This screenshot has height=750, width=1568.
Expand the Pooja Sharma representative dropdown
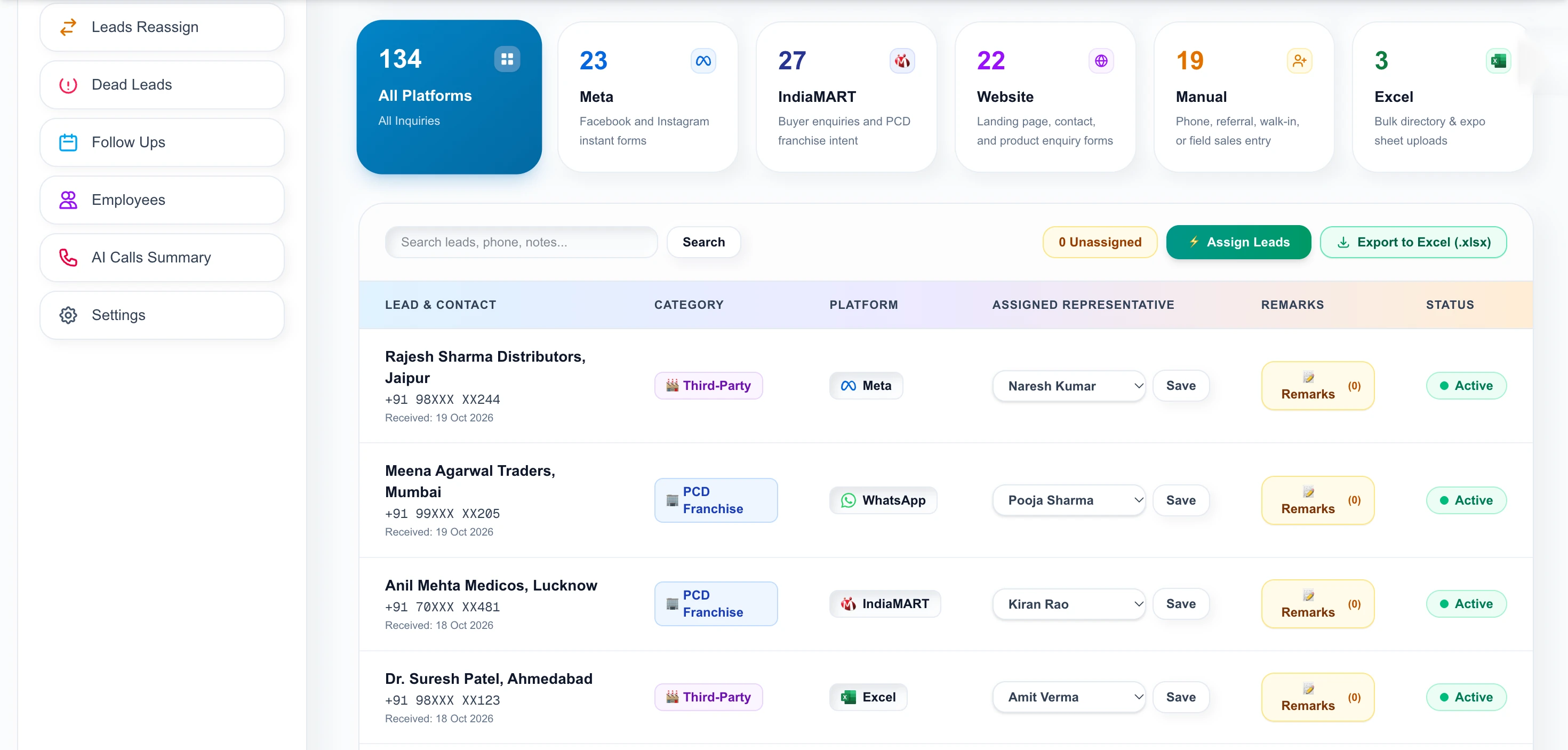(x=1069, y=500)
